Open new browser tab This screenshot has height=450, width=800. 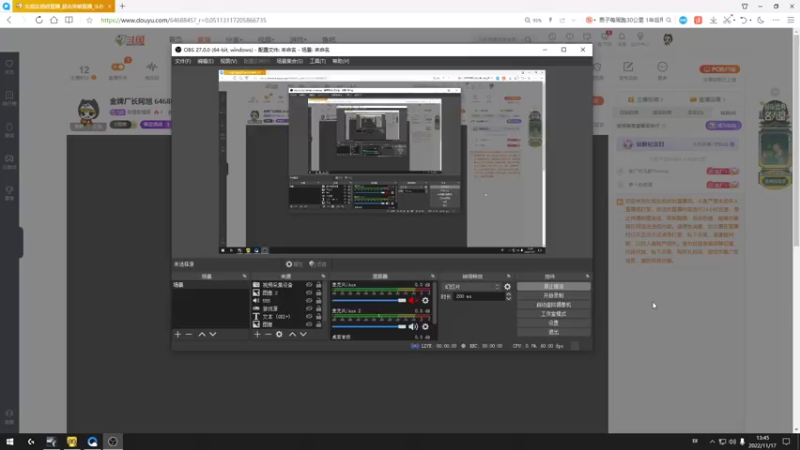122,6
